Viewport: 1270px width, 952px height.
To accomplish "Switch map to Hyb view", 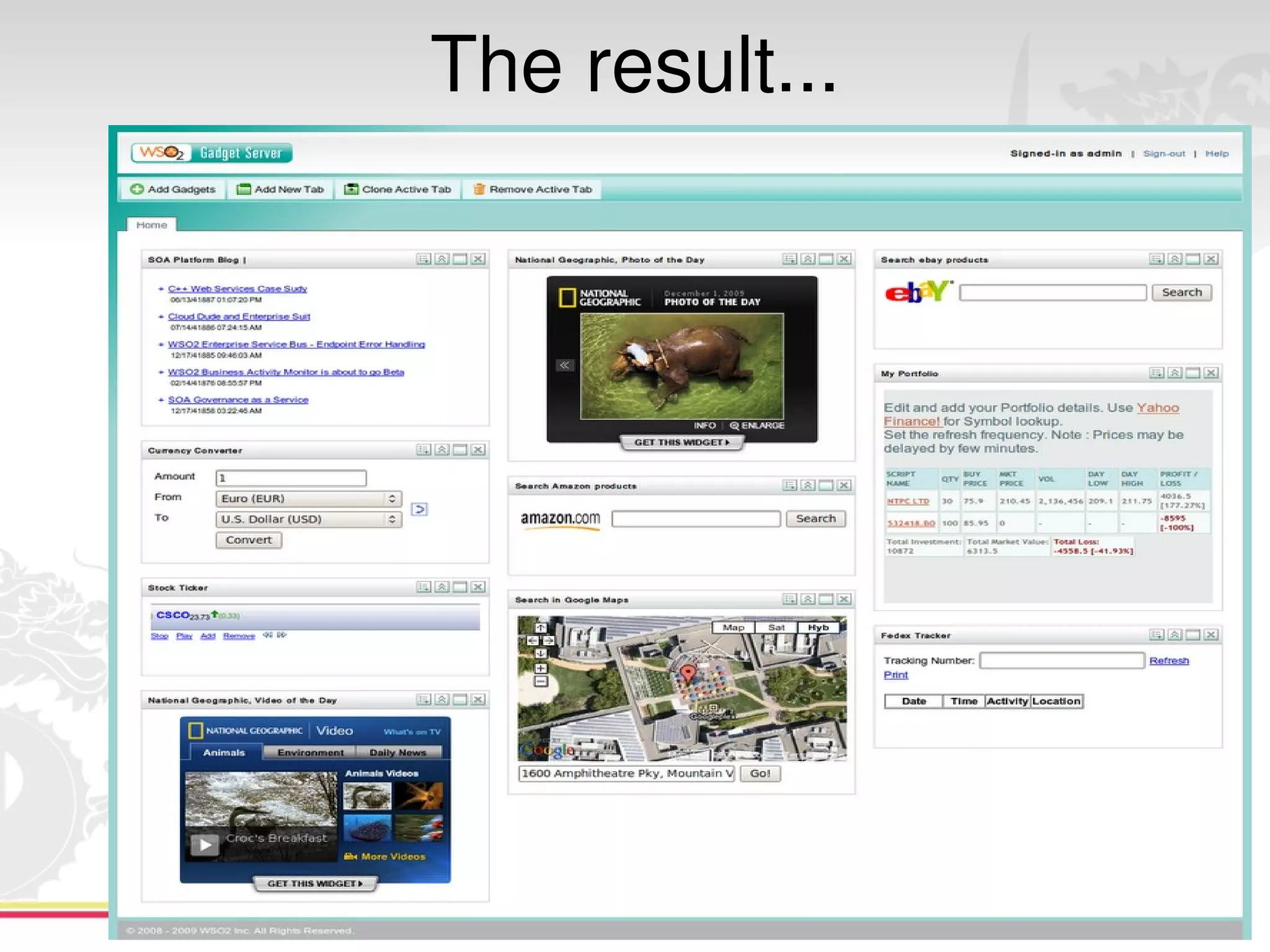I will point(818,627).
